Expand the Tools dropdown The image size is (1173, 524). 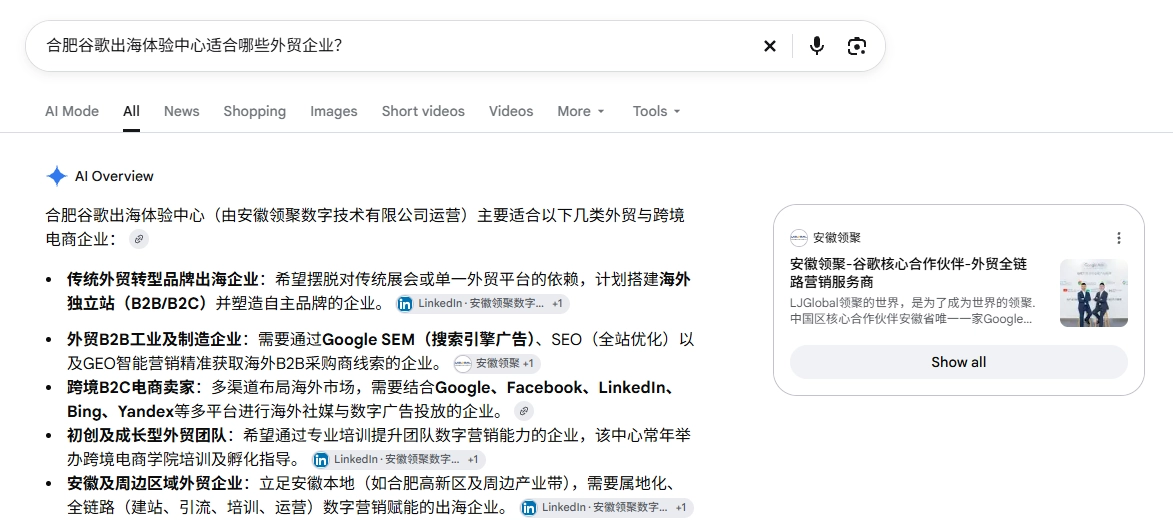coord(657,112)
